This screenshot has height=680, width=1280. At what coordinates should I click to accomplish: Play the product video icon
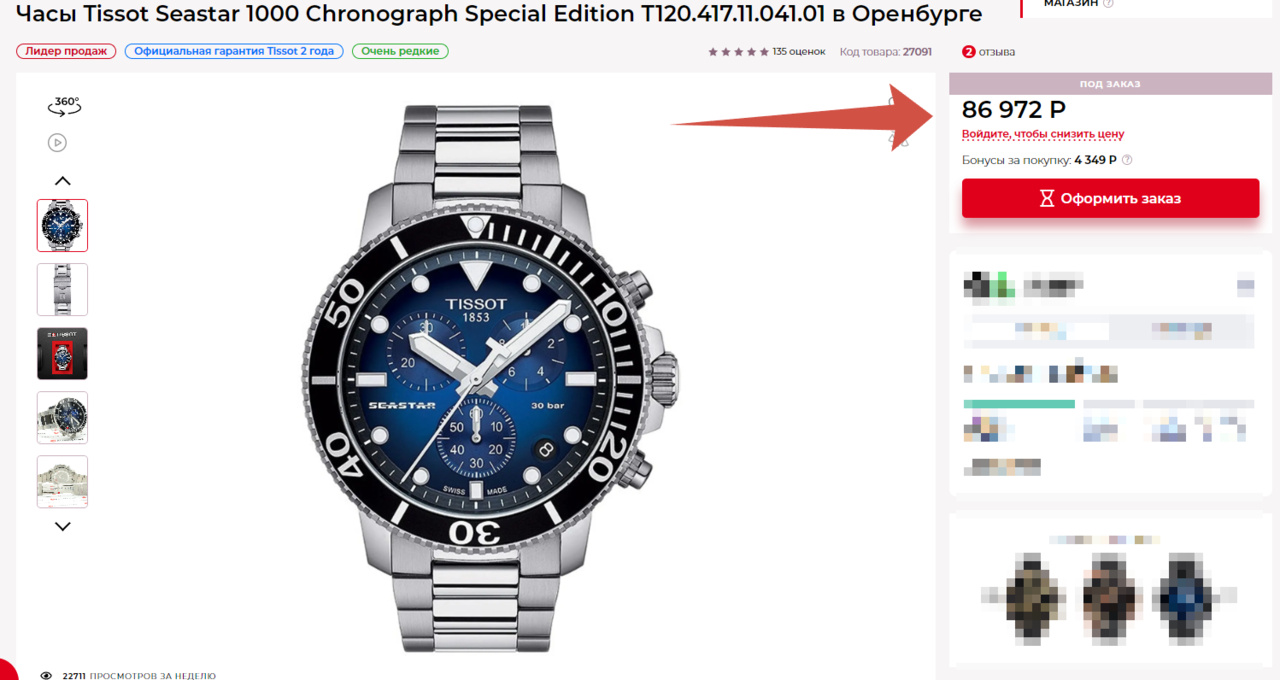click(x=57, y=143)
